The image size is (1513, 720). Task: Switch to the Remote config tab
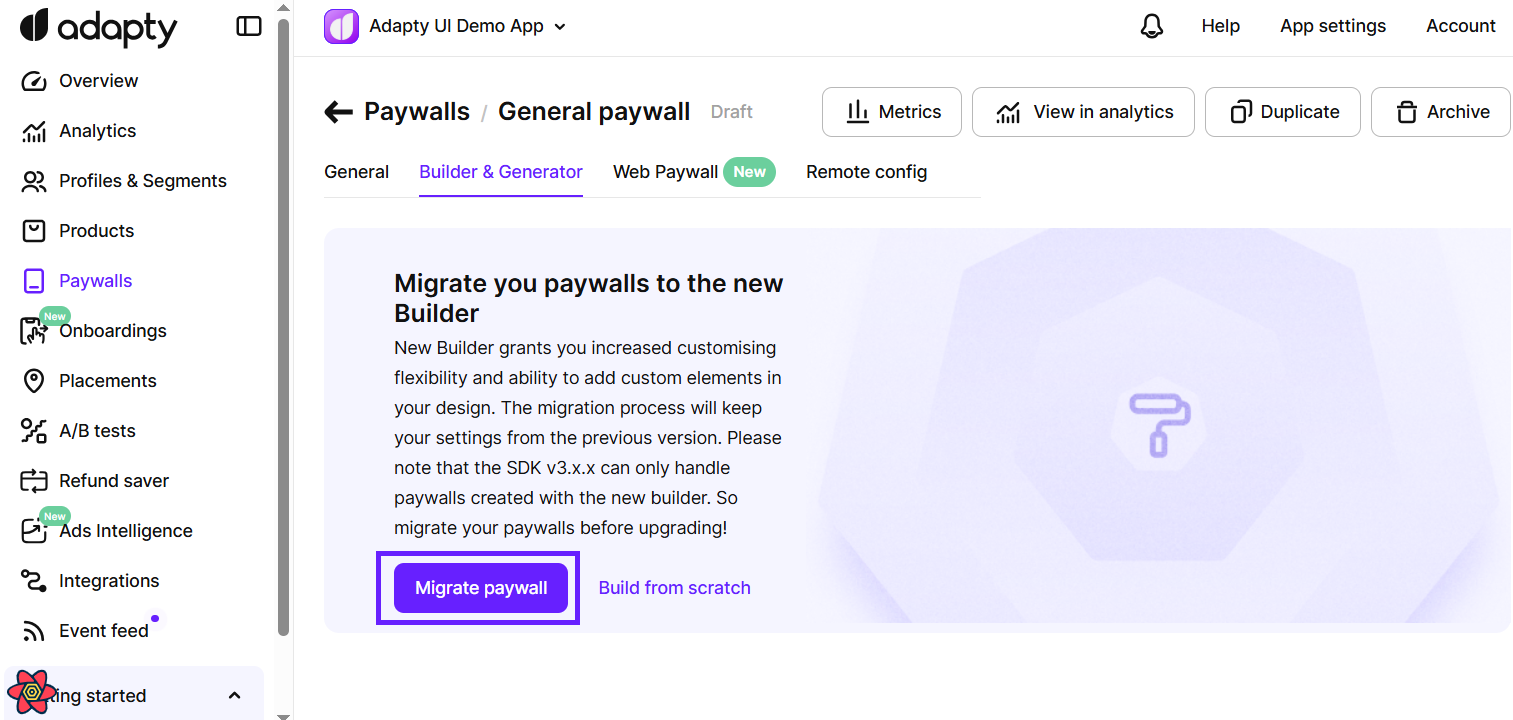pos(866,171)
